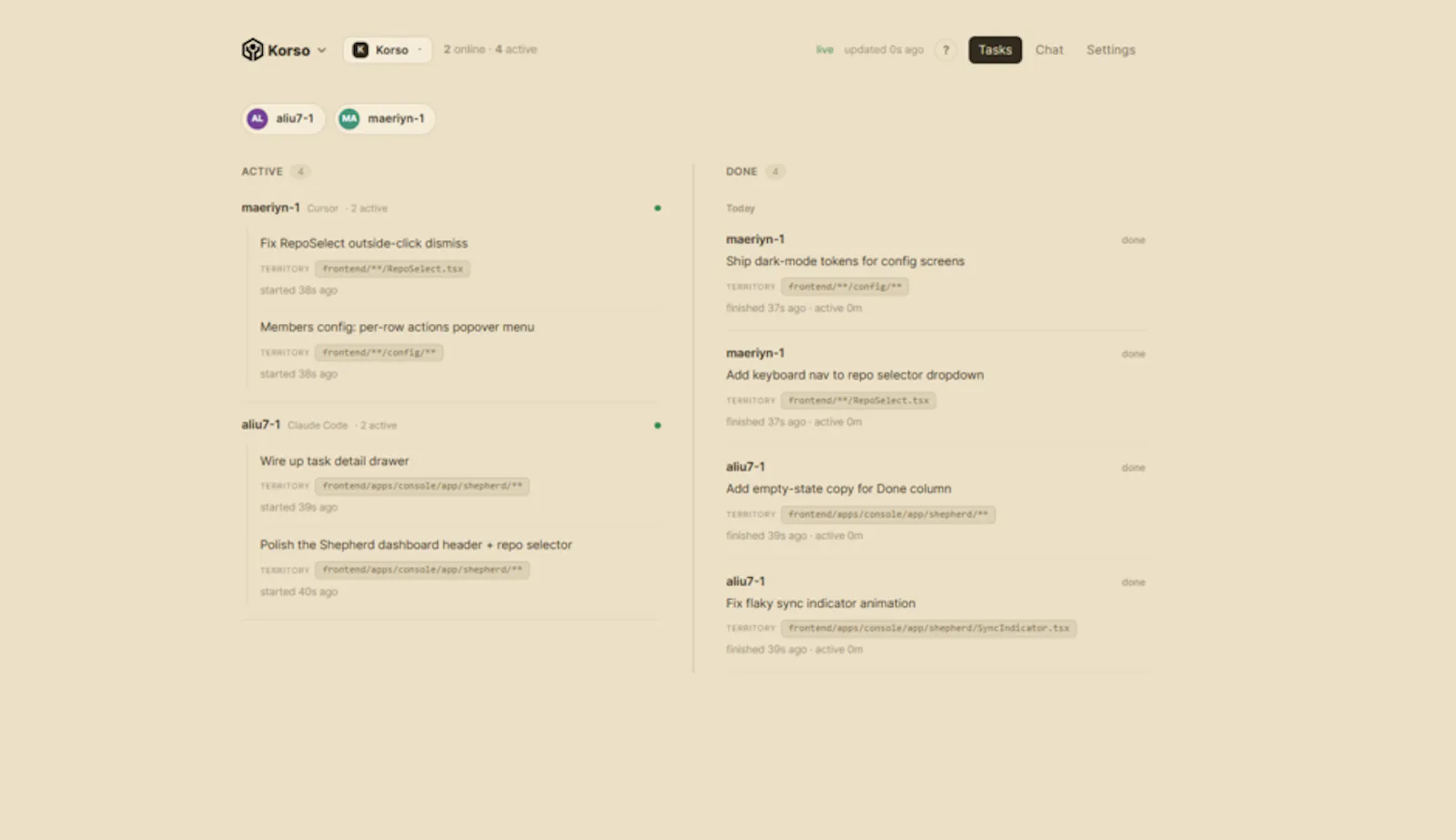
Task: Select the aliu7-1 agent chip
Action: (x=284, y=118)
